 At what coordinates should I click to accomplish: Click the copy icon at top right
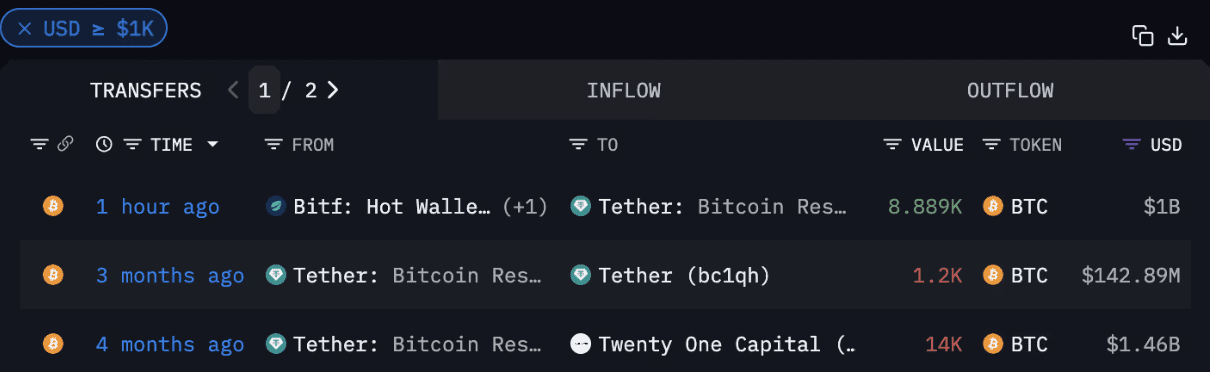click(1142, 36)
